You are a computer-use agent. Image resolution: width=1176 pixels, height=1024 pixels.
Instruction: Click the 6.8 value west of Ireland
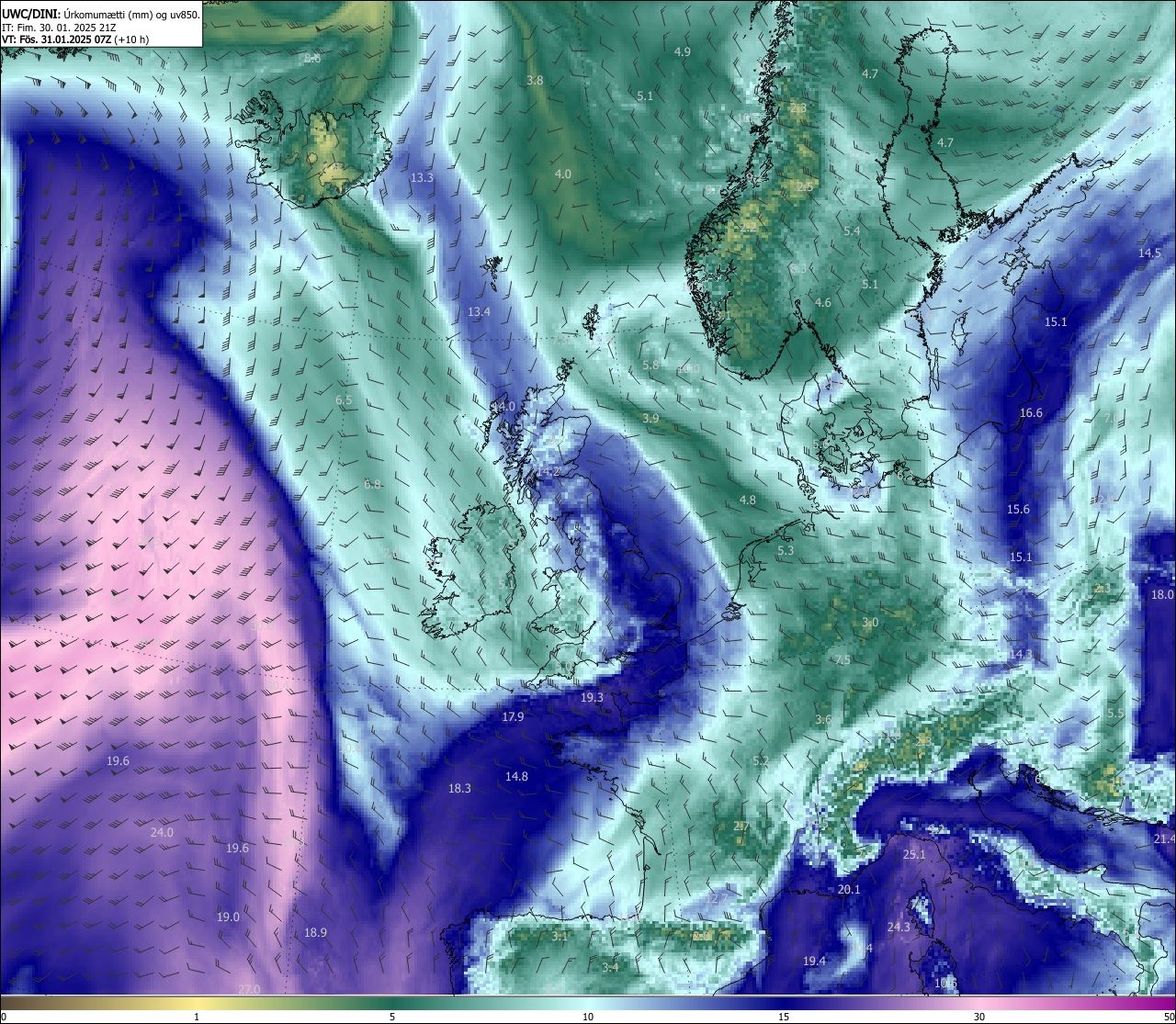point(372,485)
